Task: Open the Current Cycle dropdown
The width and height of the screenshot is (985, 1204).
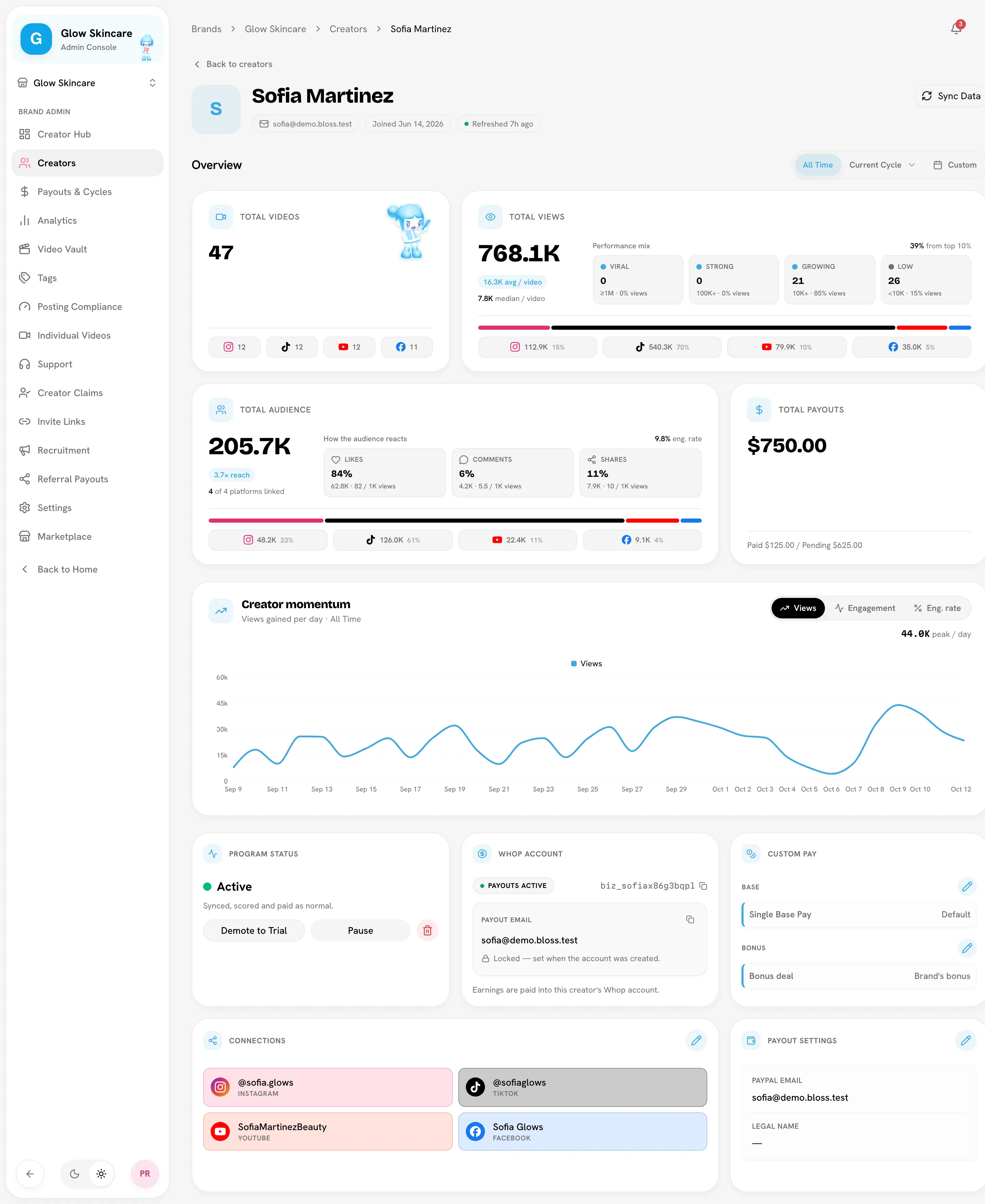Action: (x=882, y=165)
